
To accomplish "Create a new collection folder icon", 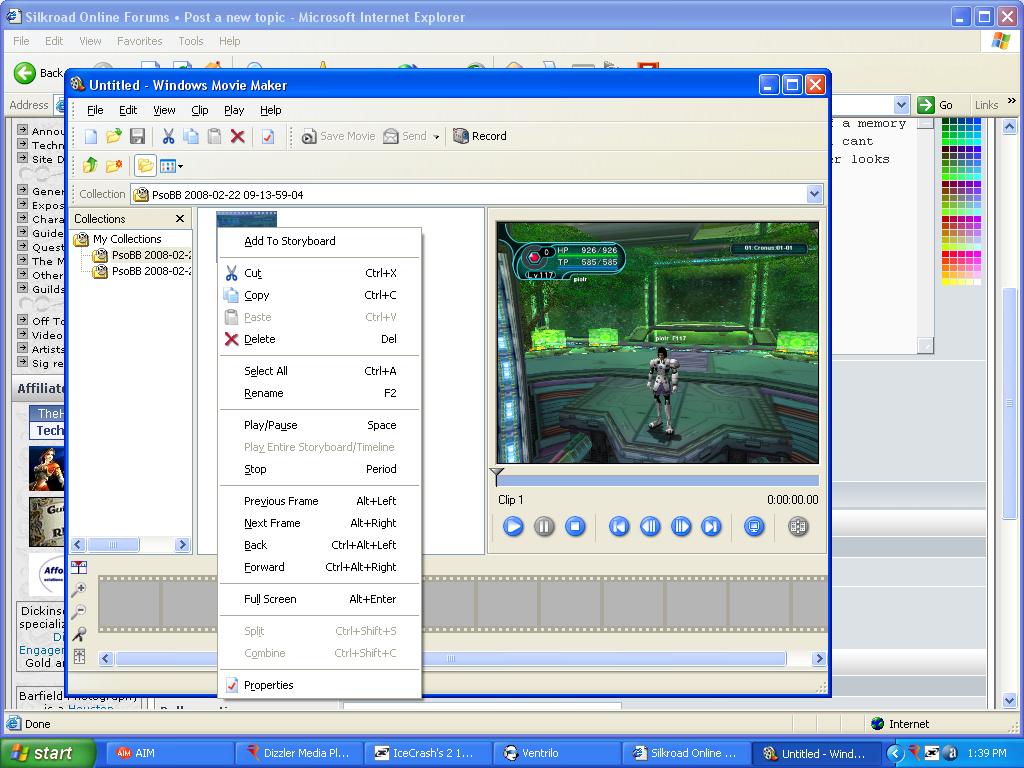I will point(114,165).
